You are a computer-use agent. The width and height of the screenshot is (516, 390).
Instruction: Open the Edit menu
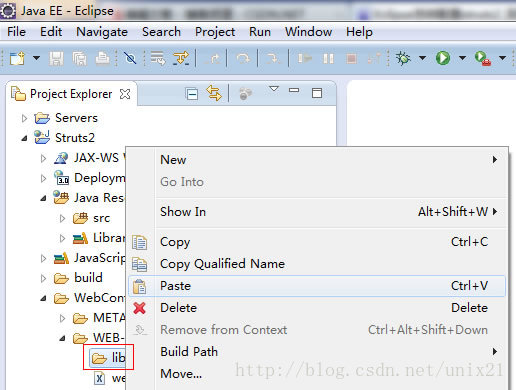click(51, 32)
